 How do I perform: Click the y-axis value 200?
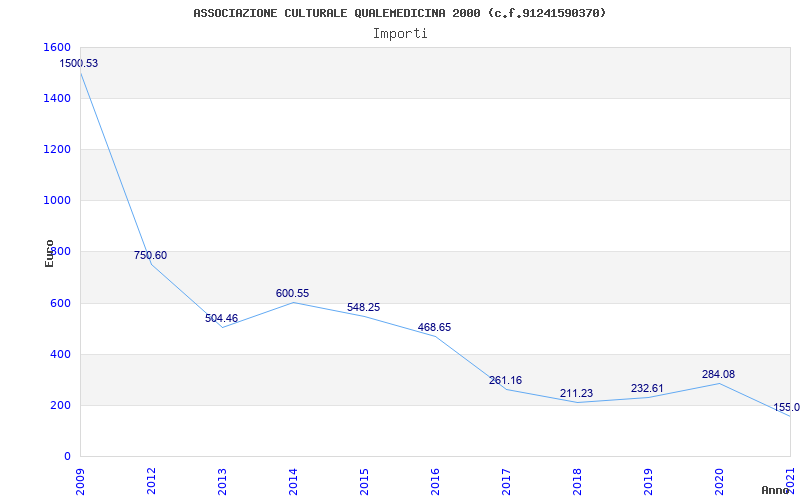coord(61,406)
